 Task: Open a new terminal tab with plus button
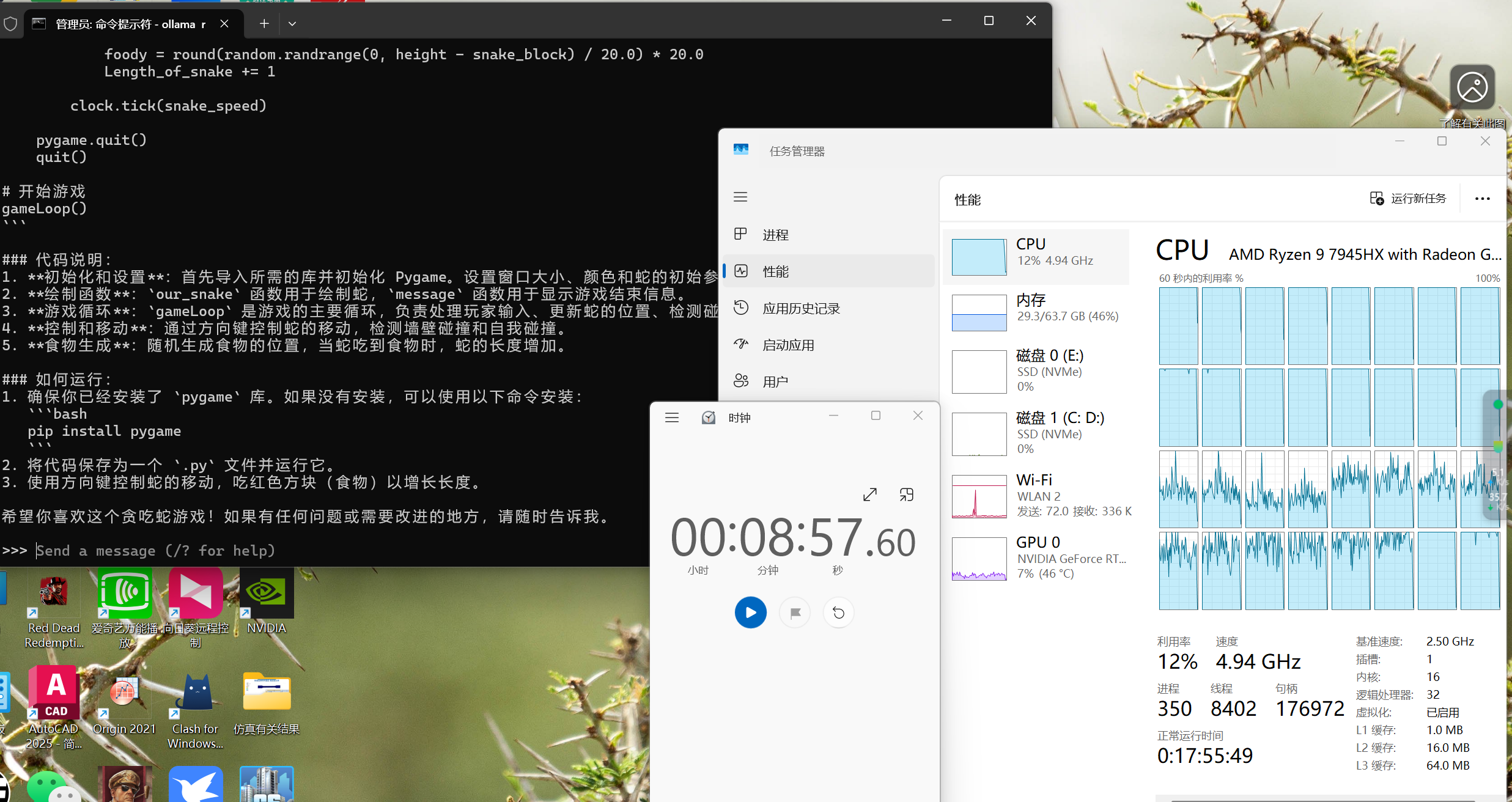click(264, 23)
